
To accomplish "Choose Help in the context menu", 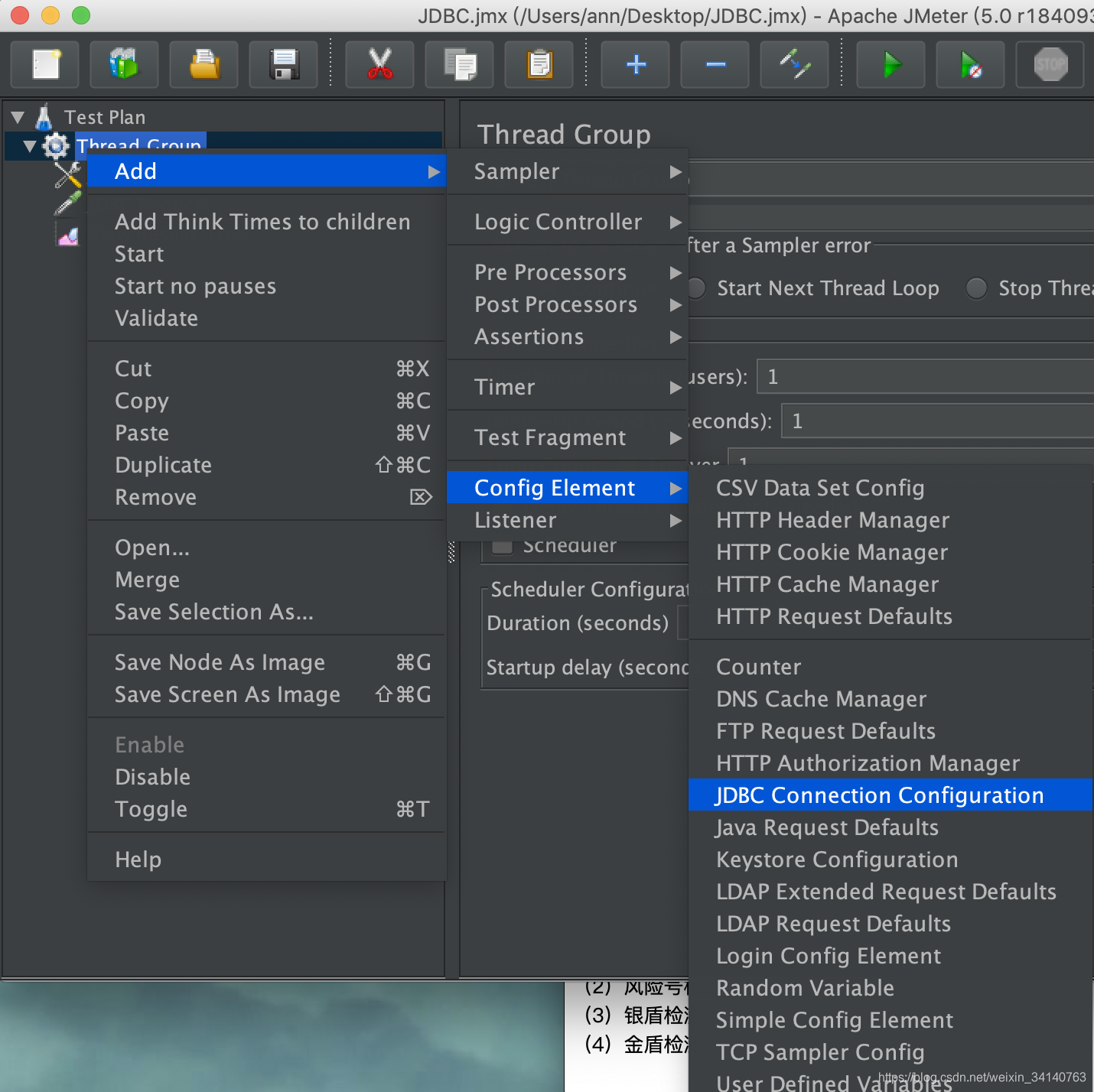I will (267, 860).
